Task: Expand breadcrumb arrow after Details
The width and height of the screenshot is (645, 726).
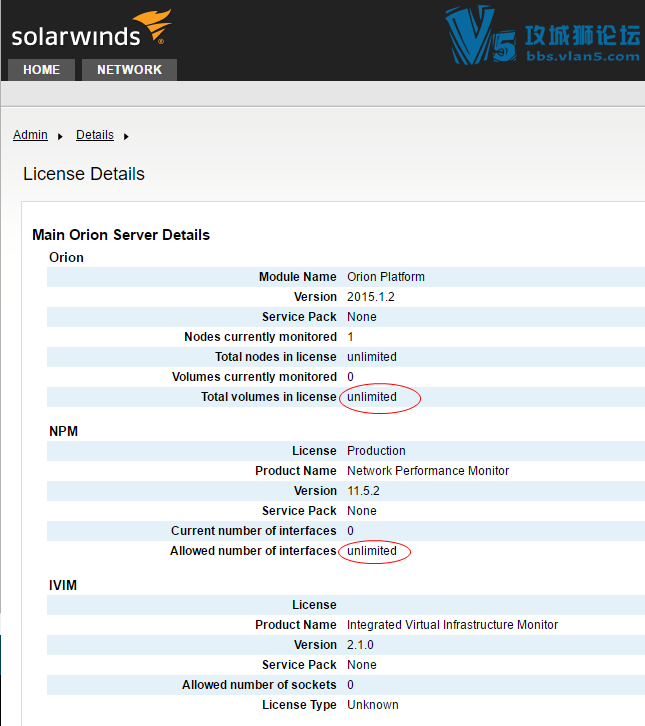Action: point(126,136)
